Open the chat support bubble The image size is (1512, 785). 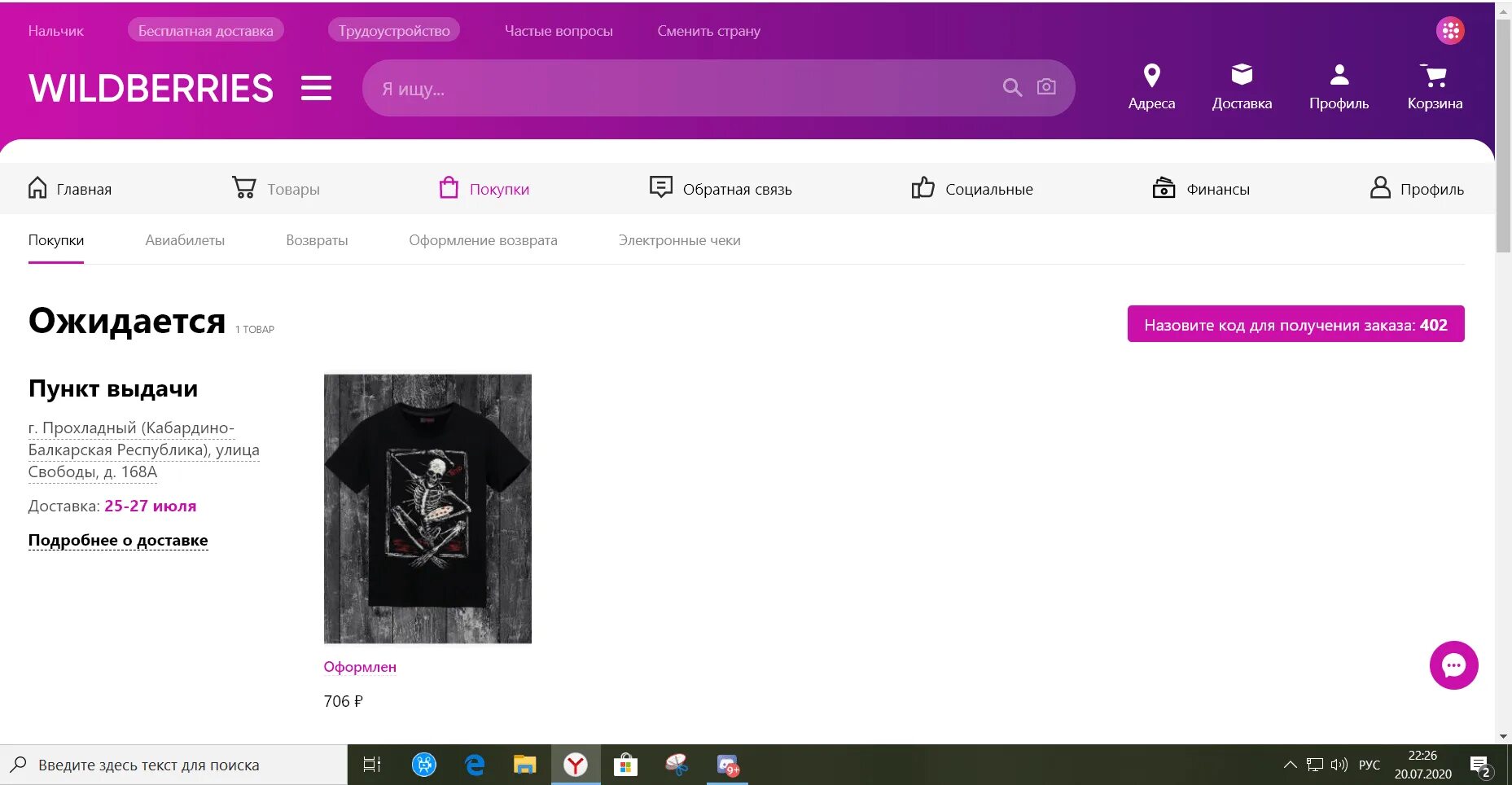click(x=1453, y=665)
